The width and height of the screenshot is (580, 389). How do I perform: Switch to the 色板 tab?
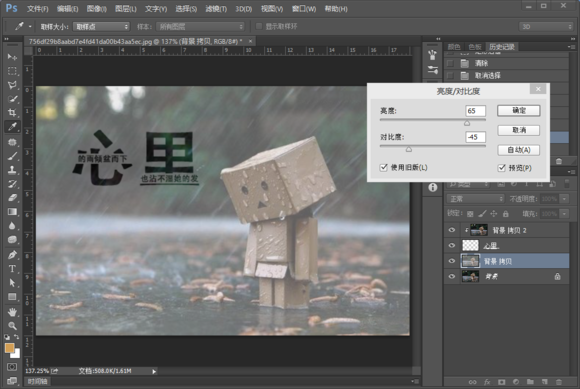pyautogui.click(x=475, y=47)
